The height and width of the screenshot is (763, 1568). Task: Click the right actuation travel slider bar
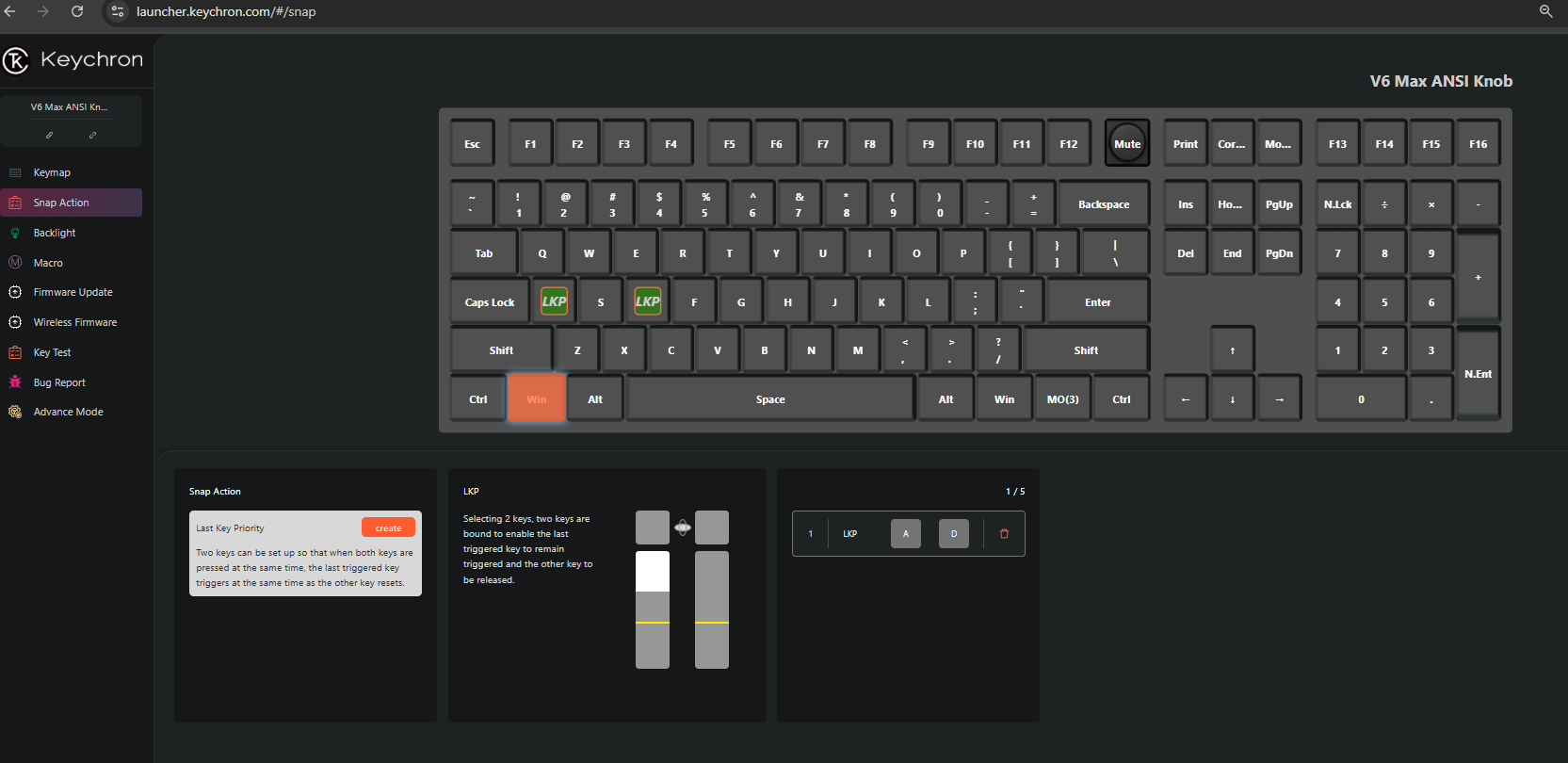click(712, 609)
